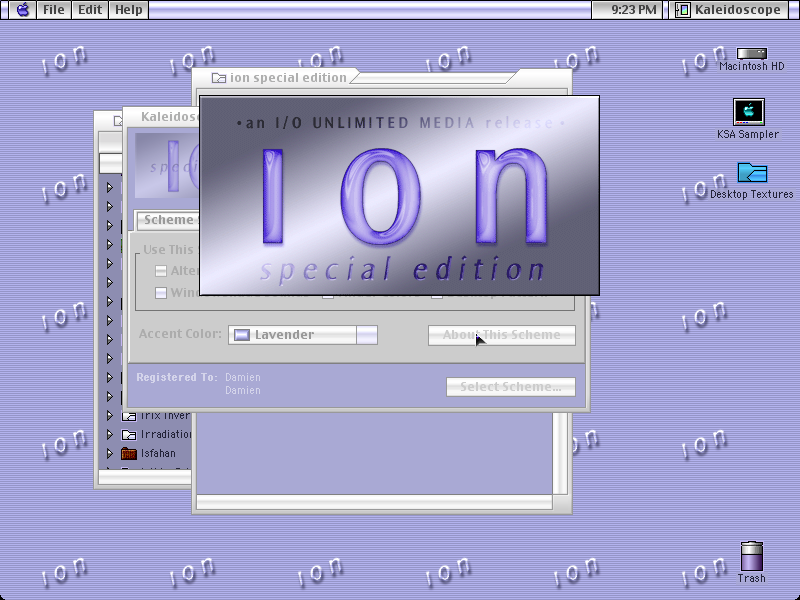
Task: Click the 9:23 PM menu bar clock
Action: click(628, 10)
